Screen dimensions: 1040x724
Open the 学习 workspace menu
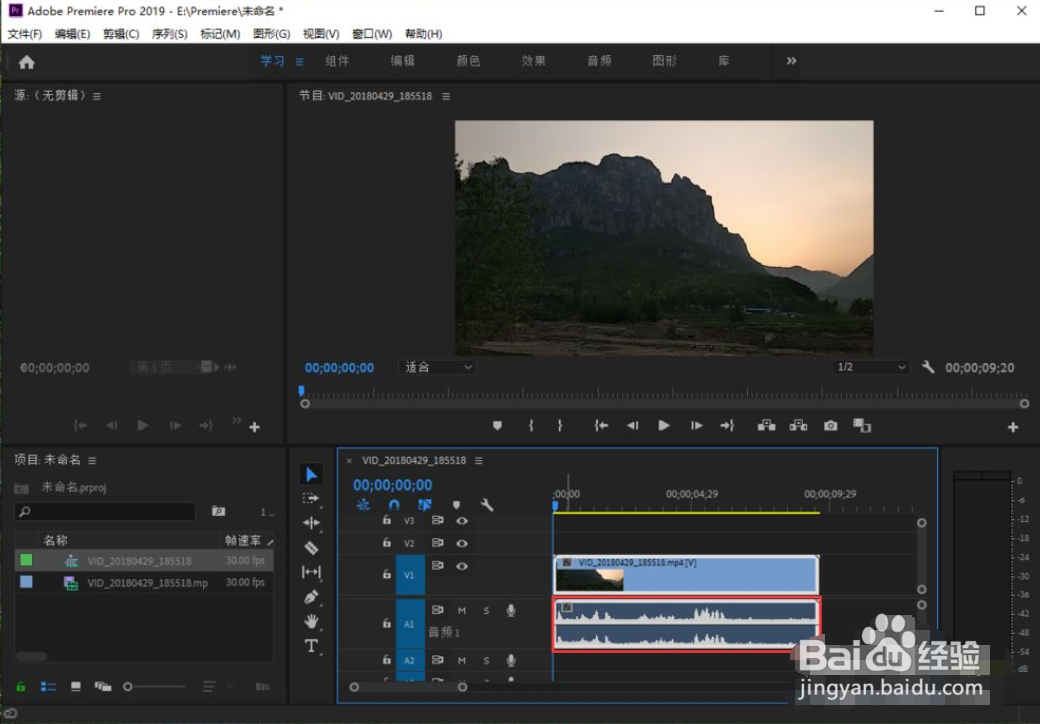pyautogui.click(x=300, y=62)
